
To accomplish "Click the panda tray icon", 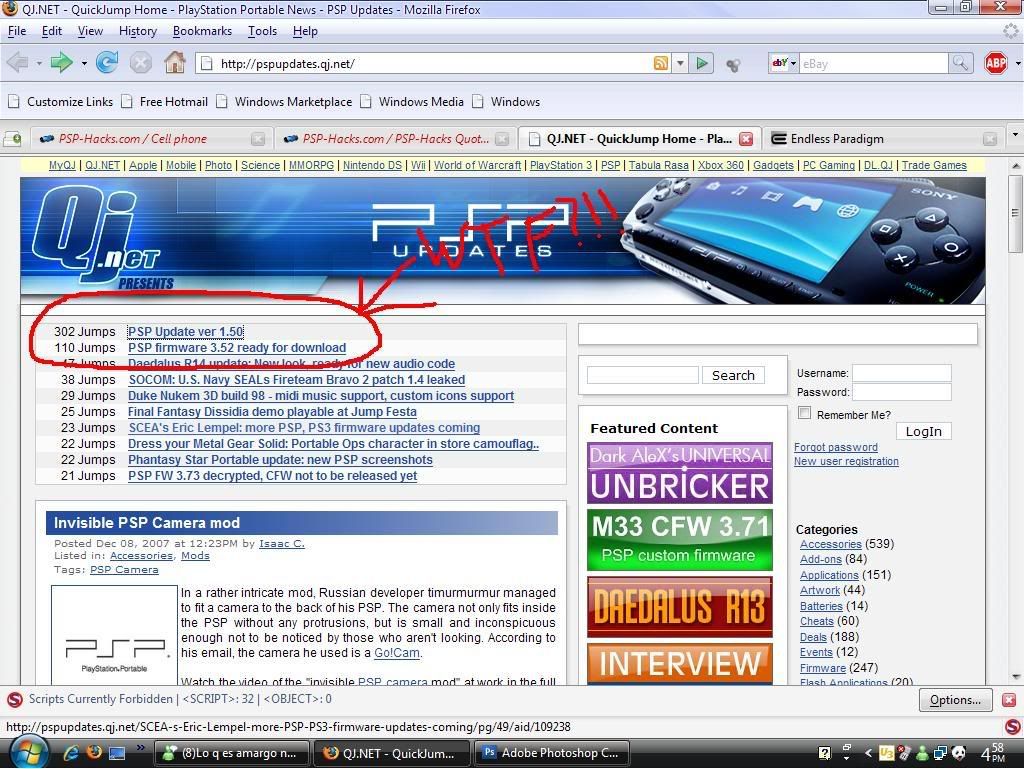I will tap(959, 753).
